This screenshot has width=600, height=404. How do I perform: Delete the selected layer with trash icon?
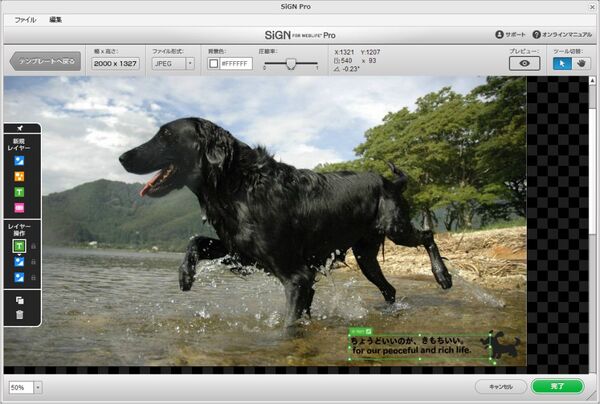[20, 314]
